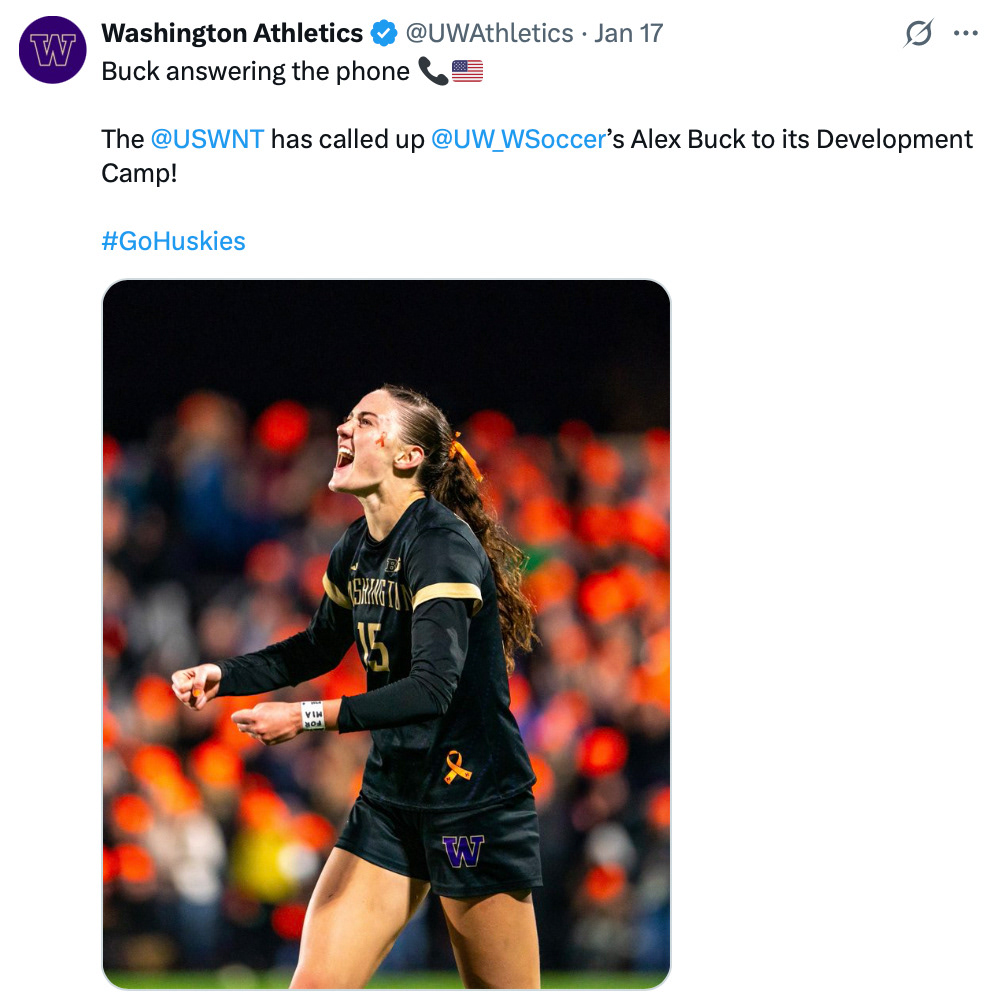Click the Jan 17 timestamp
The width and height of the screenshot is (998, 1004).
[x=628, y=34]
